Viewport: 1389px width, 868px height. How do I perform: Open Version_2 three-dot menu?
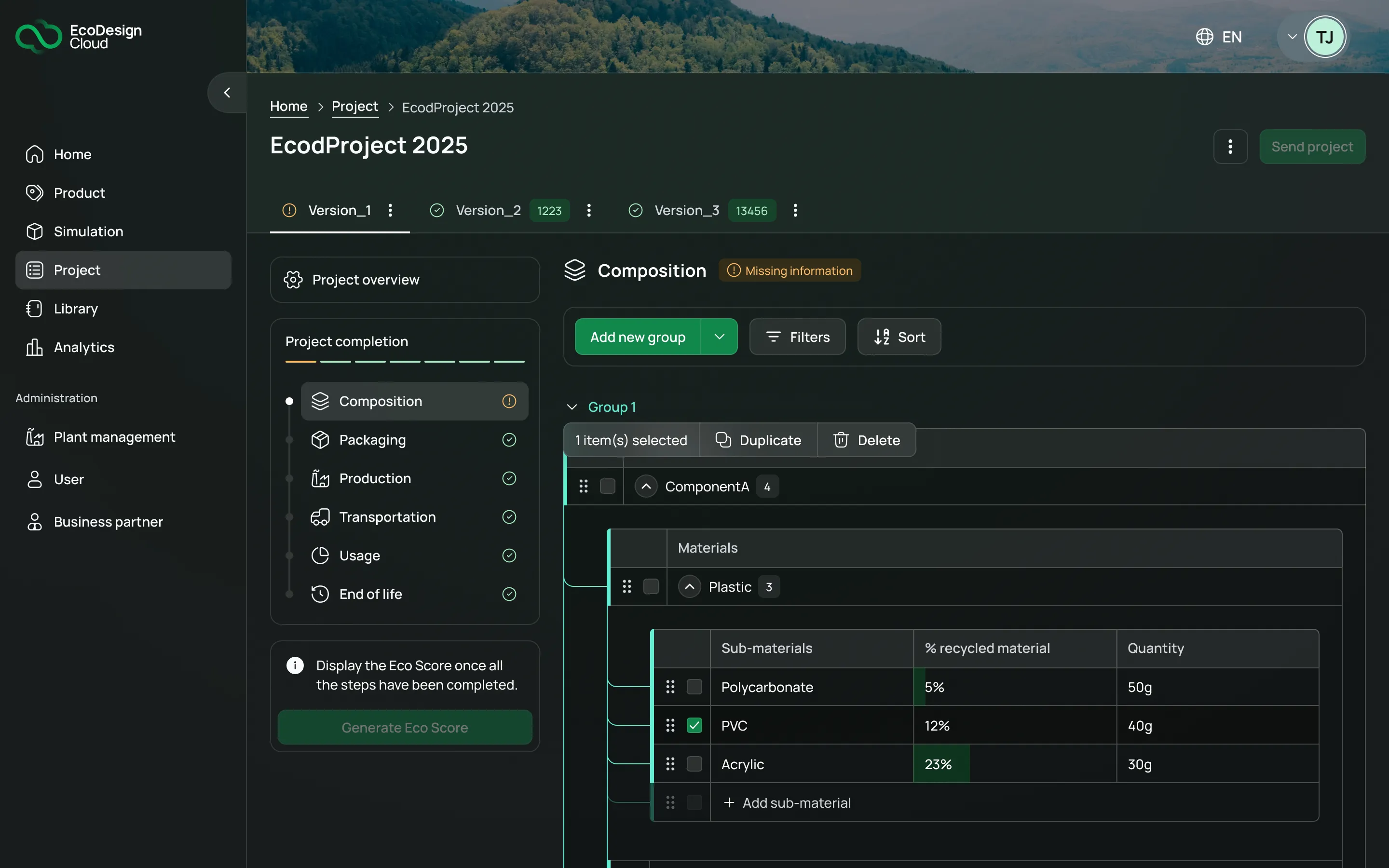[x=589, y=210]
